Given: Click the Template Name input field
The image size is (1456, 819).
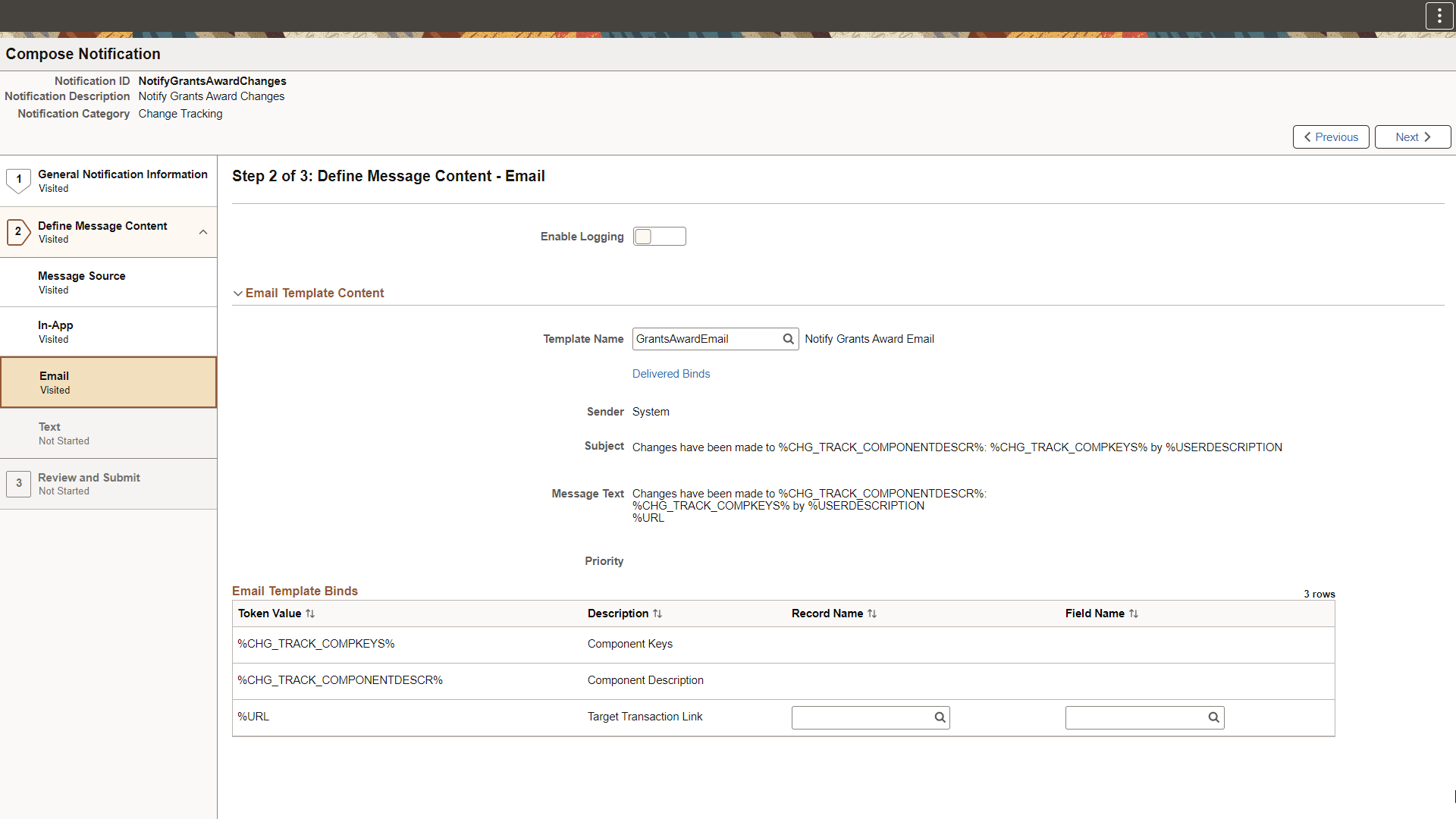Looking at the screenshot, I should click(705, 339).
